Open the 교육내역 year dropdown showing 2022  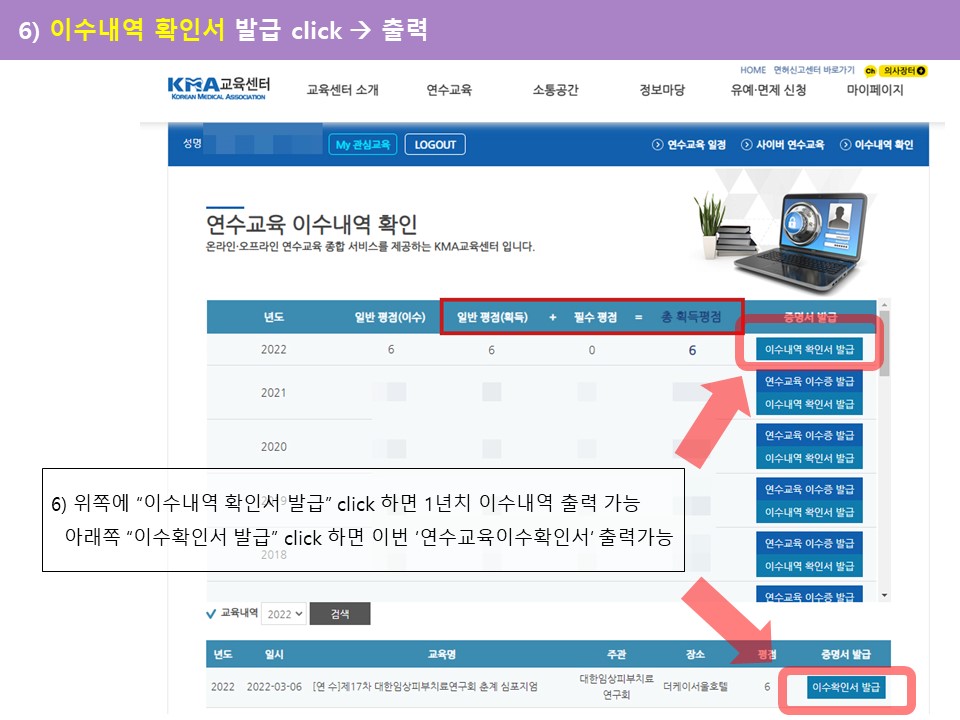[x=282, y=614]
